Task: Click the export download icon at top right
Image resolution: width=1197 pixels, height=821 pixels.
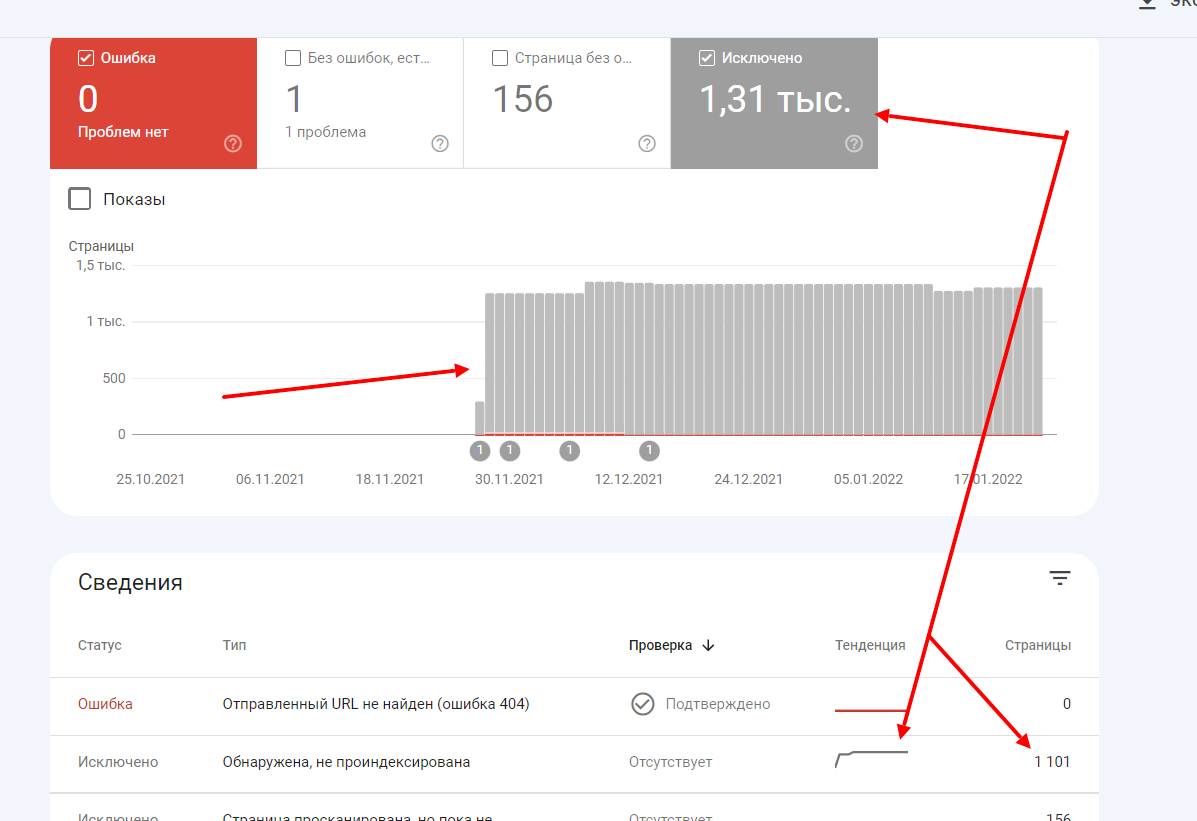Action: pos(1148,5)
